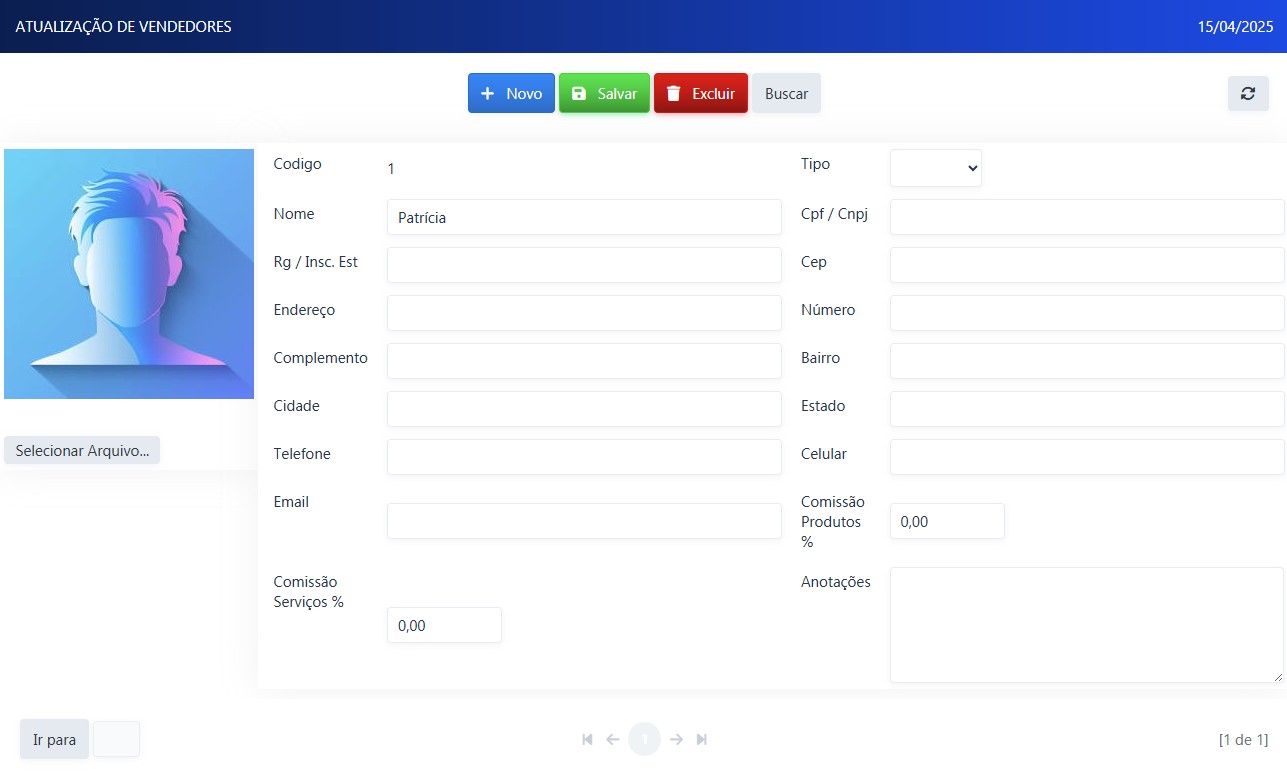Click the [1 de 1] record counter
The height and width of the screenshot is (779, 1287).
pyautogui.click(x=1243, y=740)
